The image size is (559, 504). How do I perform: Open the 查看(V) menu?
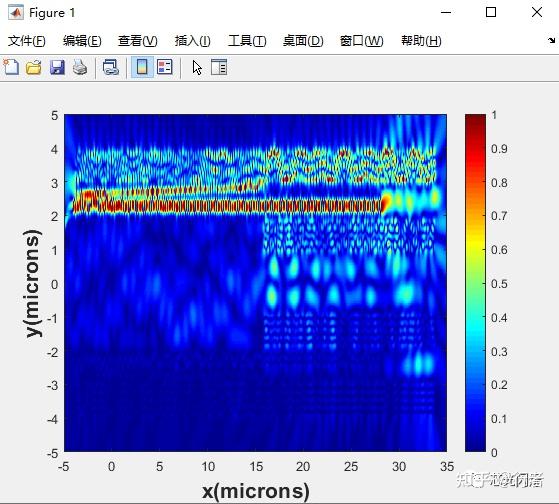click(x=138, y=41)
